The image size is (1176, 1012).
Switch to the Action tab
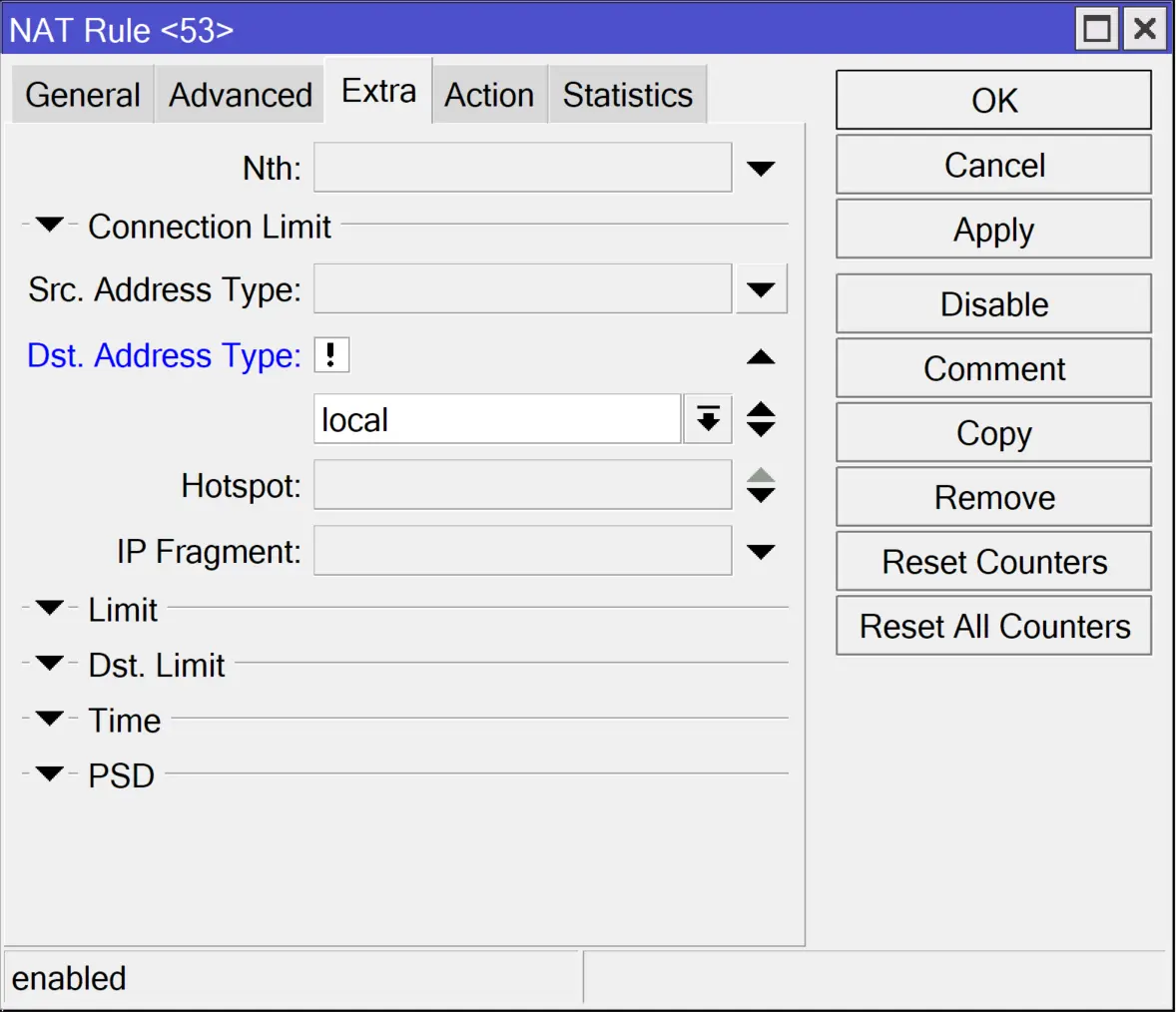point(489,94)
